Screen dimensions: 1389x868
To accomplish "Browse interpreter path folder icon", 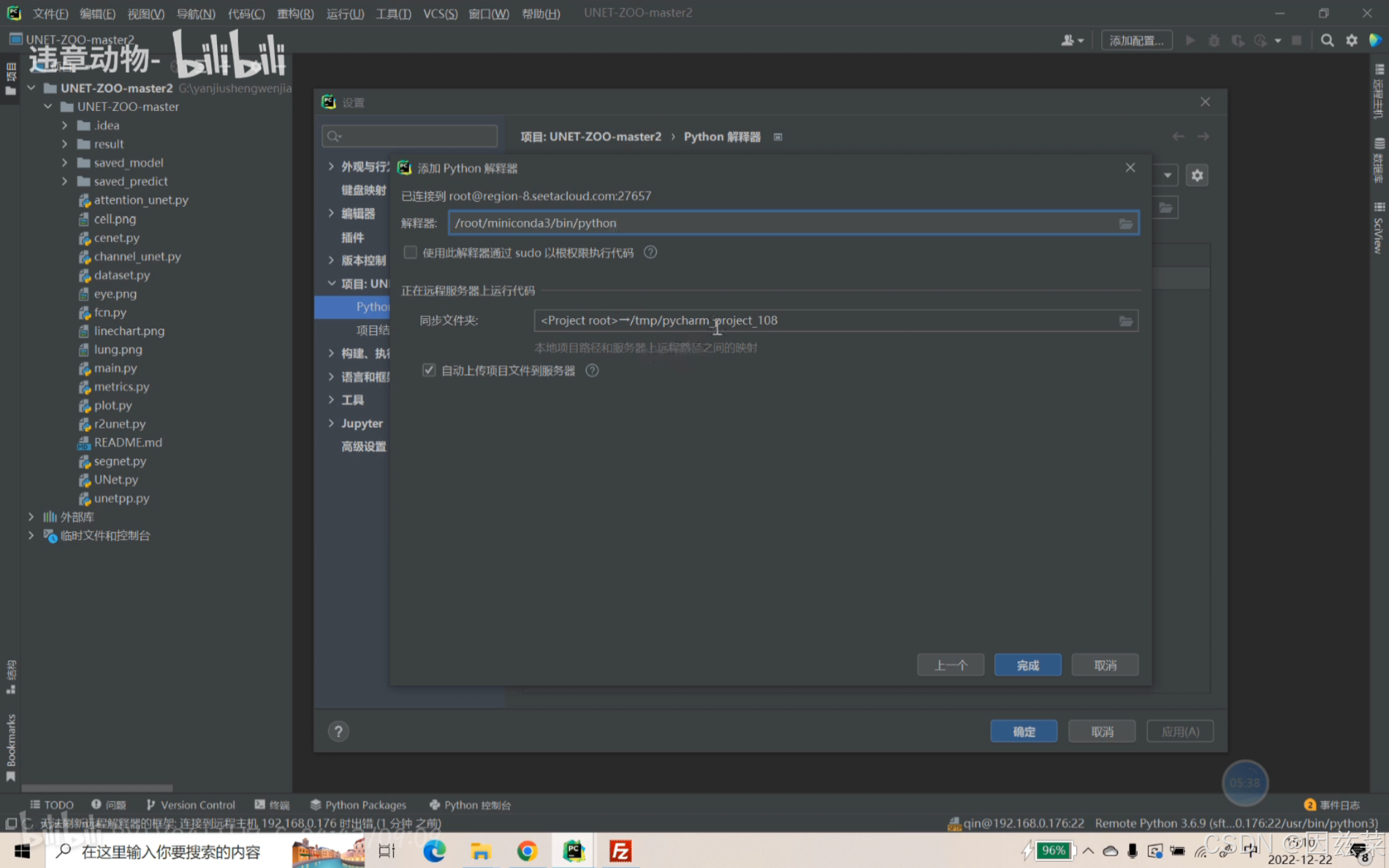I will pyautogui.click(x=1125, y=223).
